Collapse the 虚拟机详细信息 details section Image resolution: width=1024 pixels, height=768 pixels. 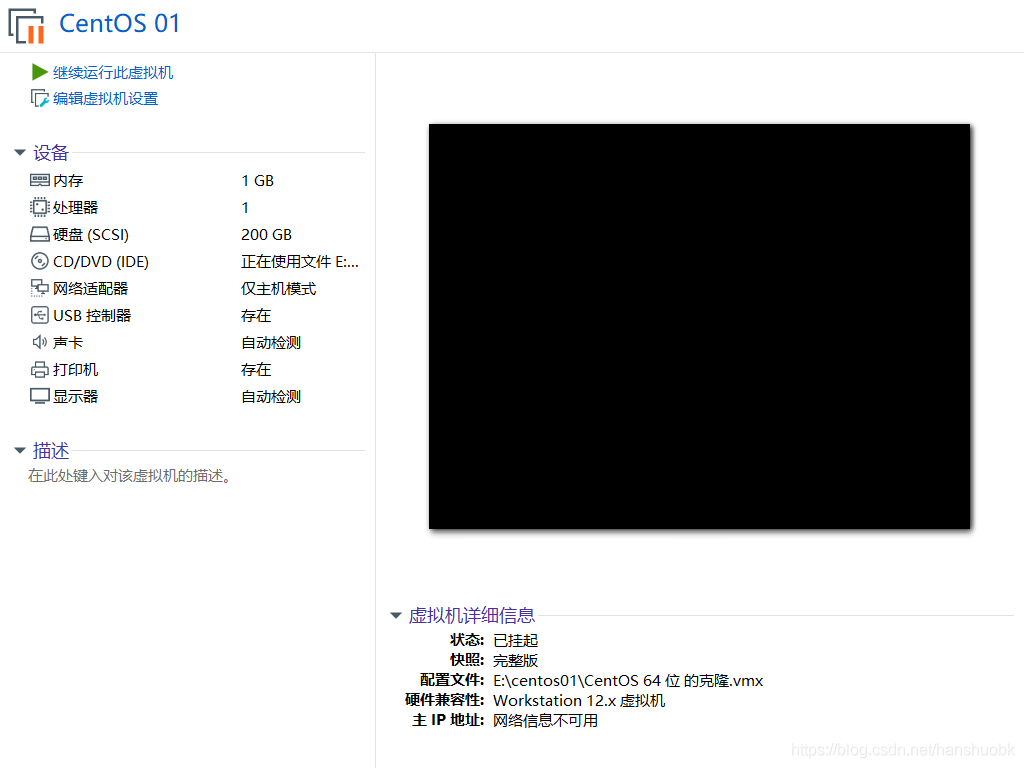(x=396, y=615)
